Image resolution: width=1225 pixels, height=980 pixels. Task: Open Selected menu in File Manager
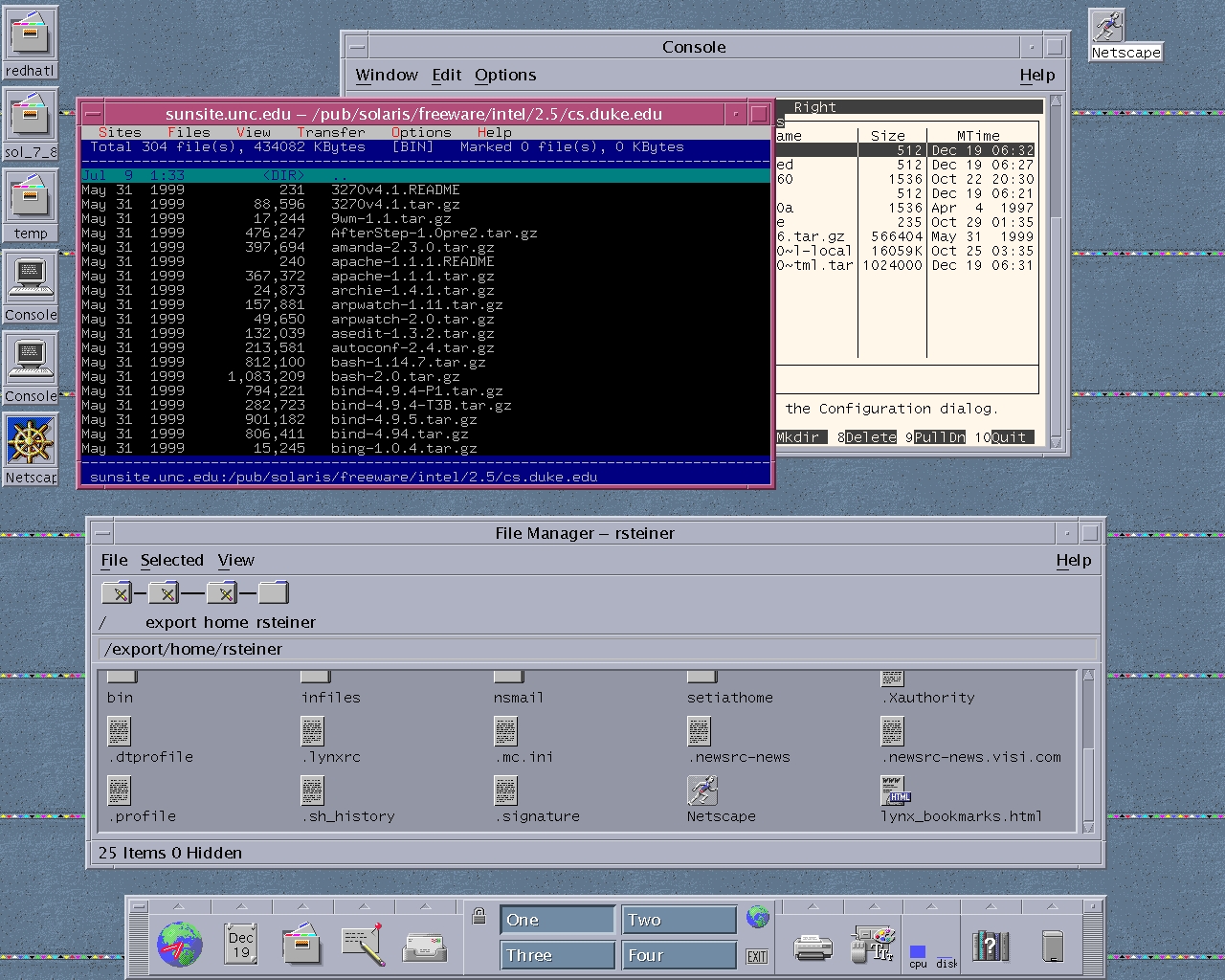pyautogui.click(x=172, y=560)
